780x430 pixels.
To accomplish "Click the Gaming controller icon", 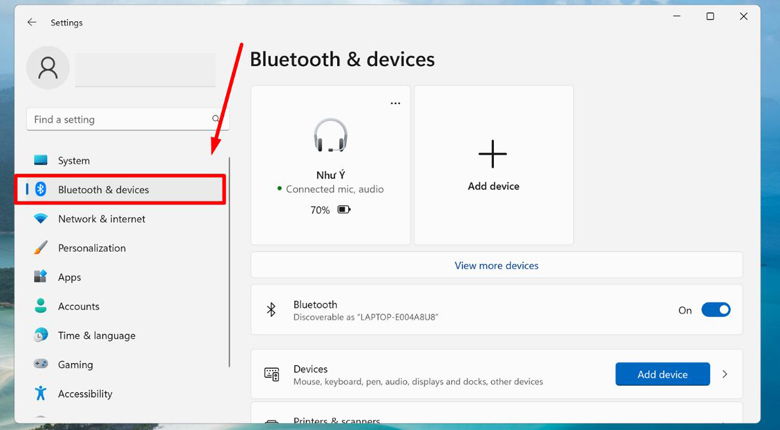I will [40, 364].
